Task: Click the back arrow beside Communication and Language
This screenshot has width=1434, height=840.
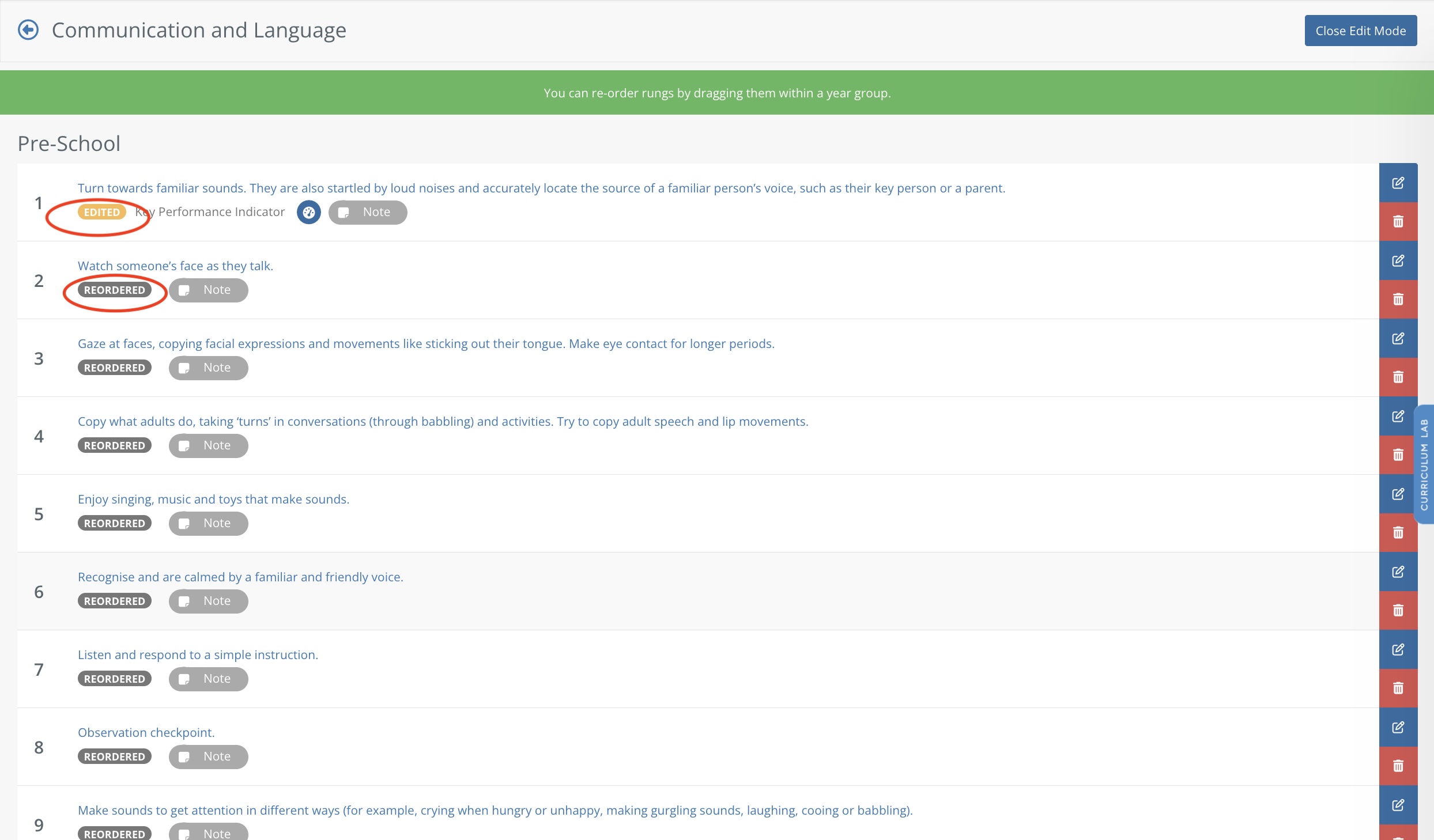Action: [x=28, y=30]
